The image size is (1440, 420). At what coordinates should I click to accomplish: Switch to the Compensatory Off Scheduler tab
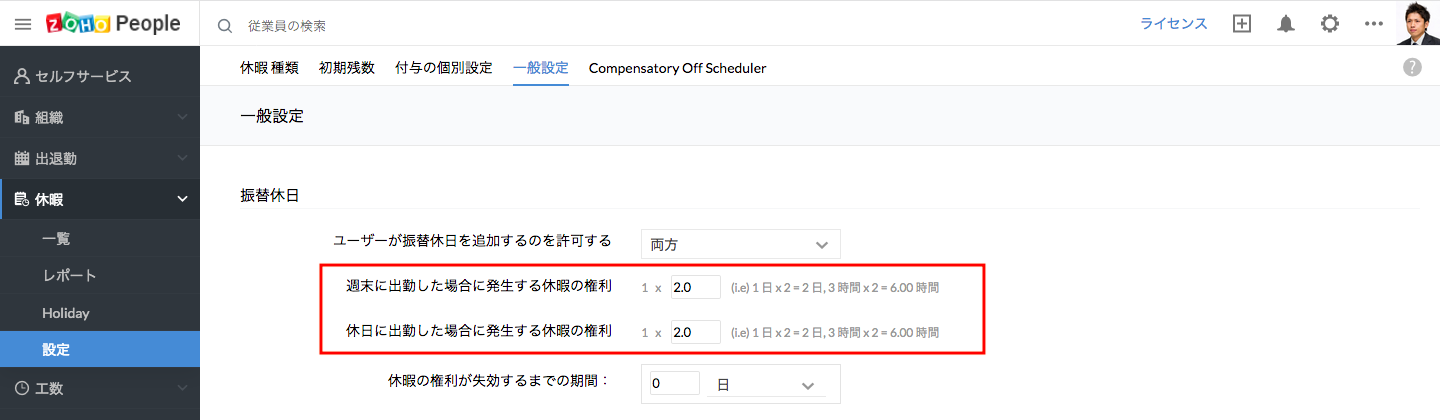point(677,68)
